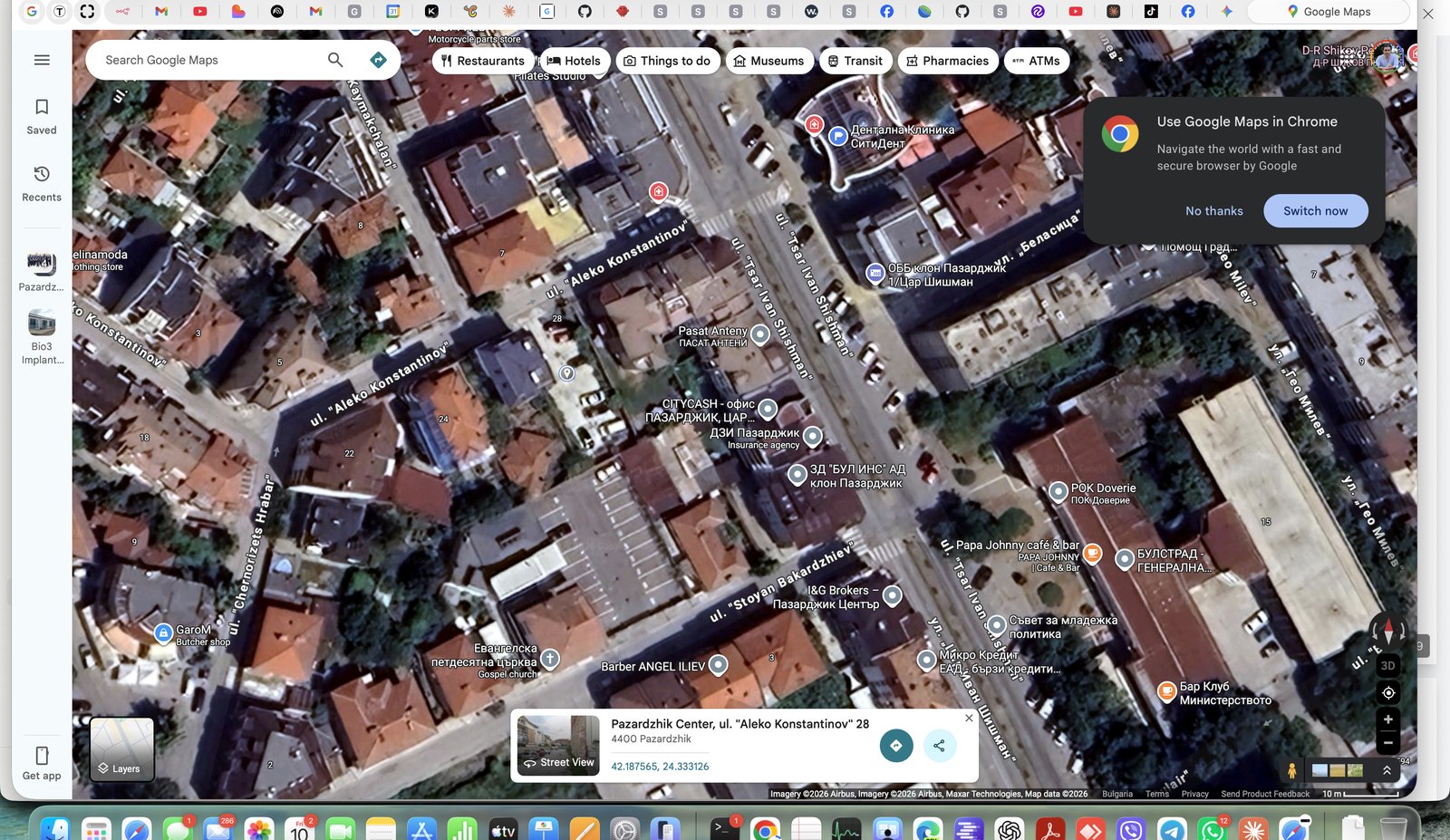Click the share icon in place card
Viewport: 1450px width, 840px height.
[939, 746]
